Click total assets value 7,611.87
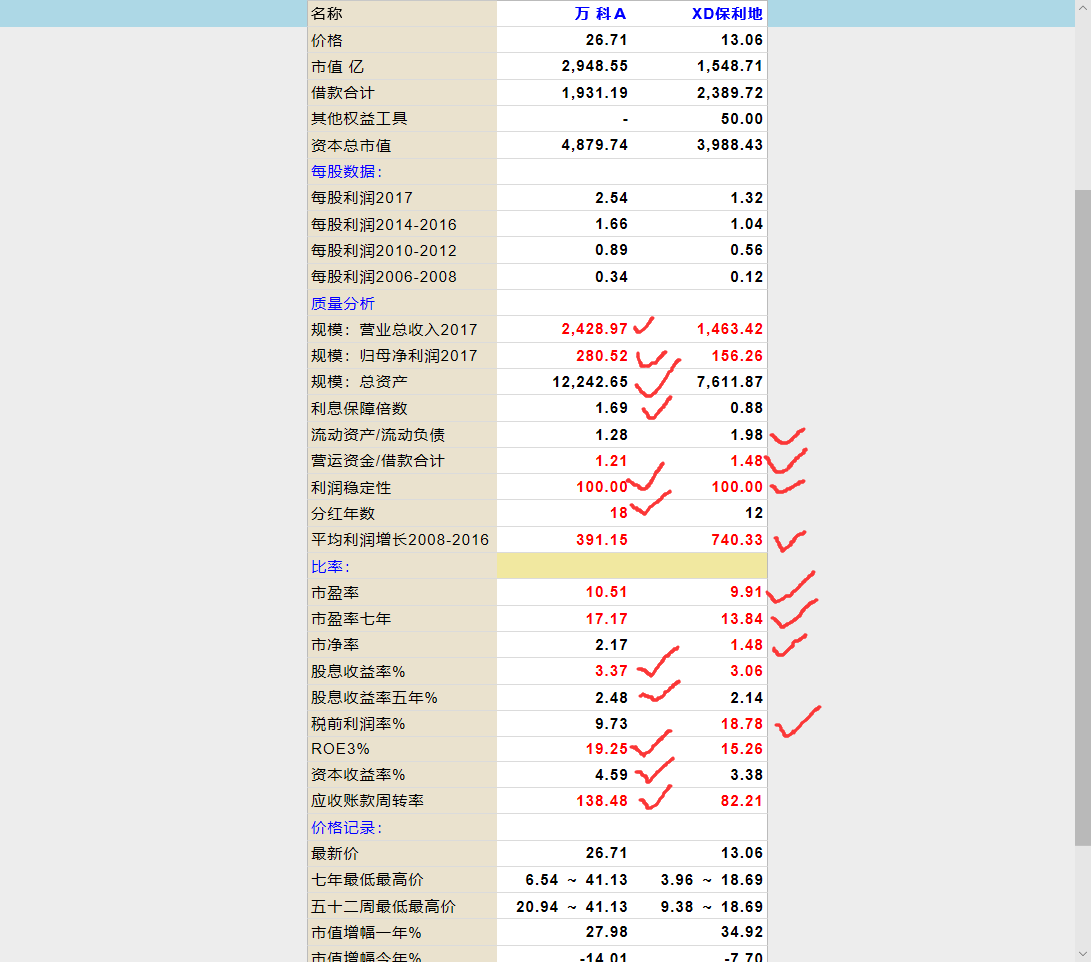 click(730, 382)
